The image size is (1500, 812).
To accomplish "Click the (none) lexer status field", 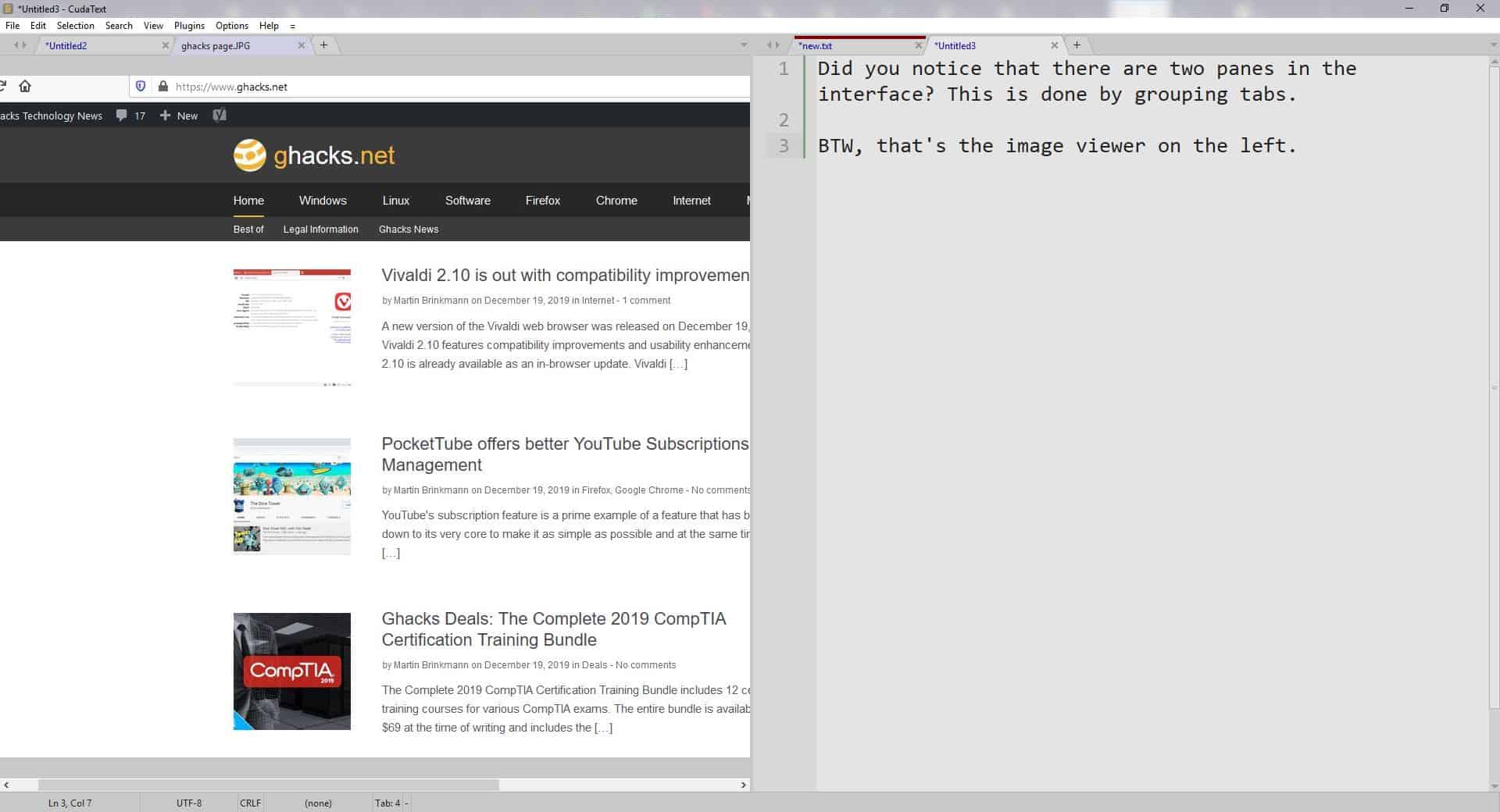I will [318, 803].
